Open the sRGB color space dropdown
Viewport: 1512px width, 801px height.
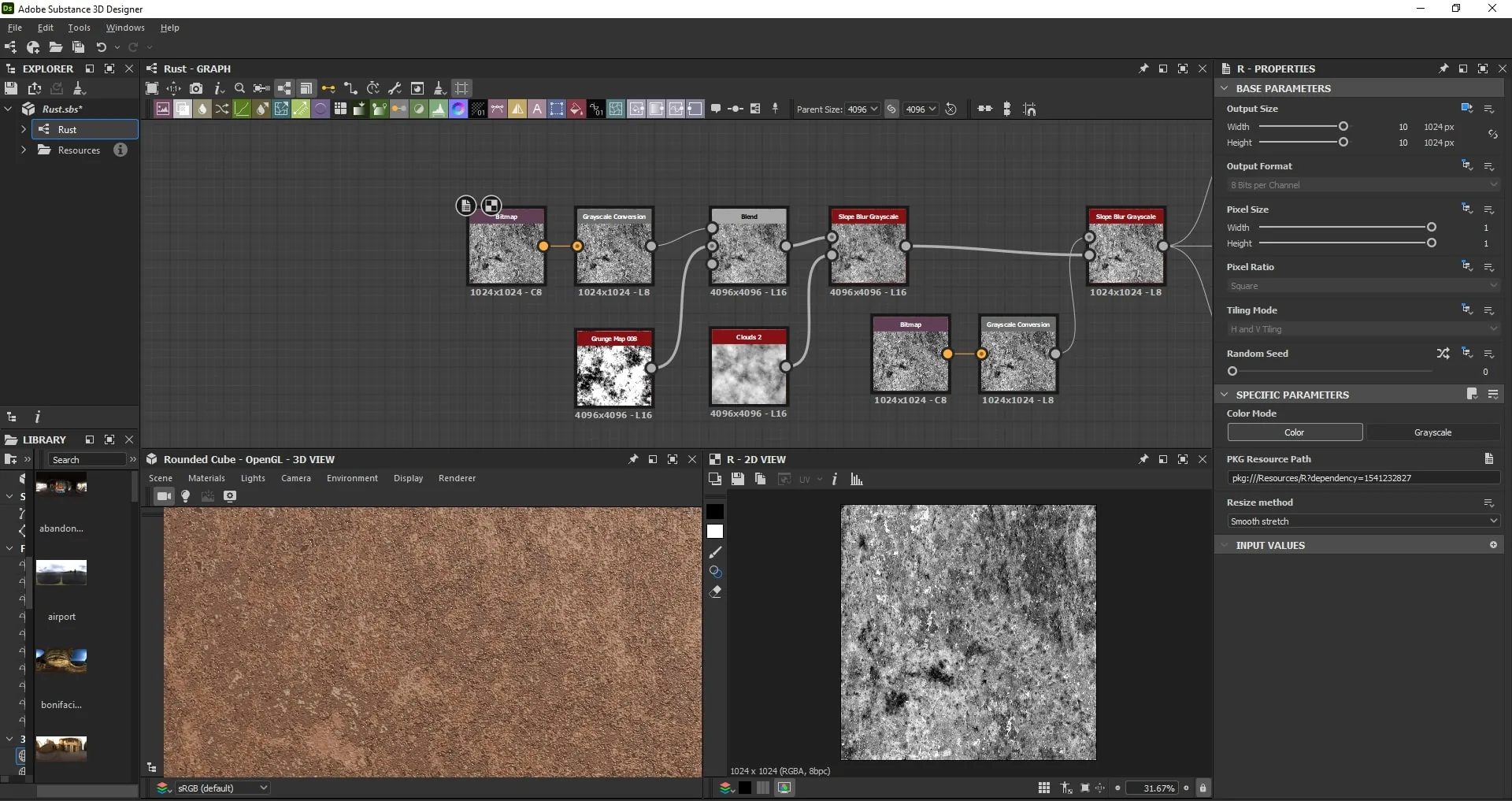click(221, 788)
